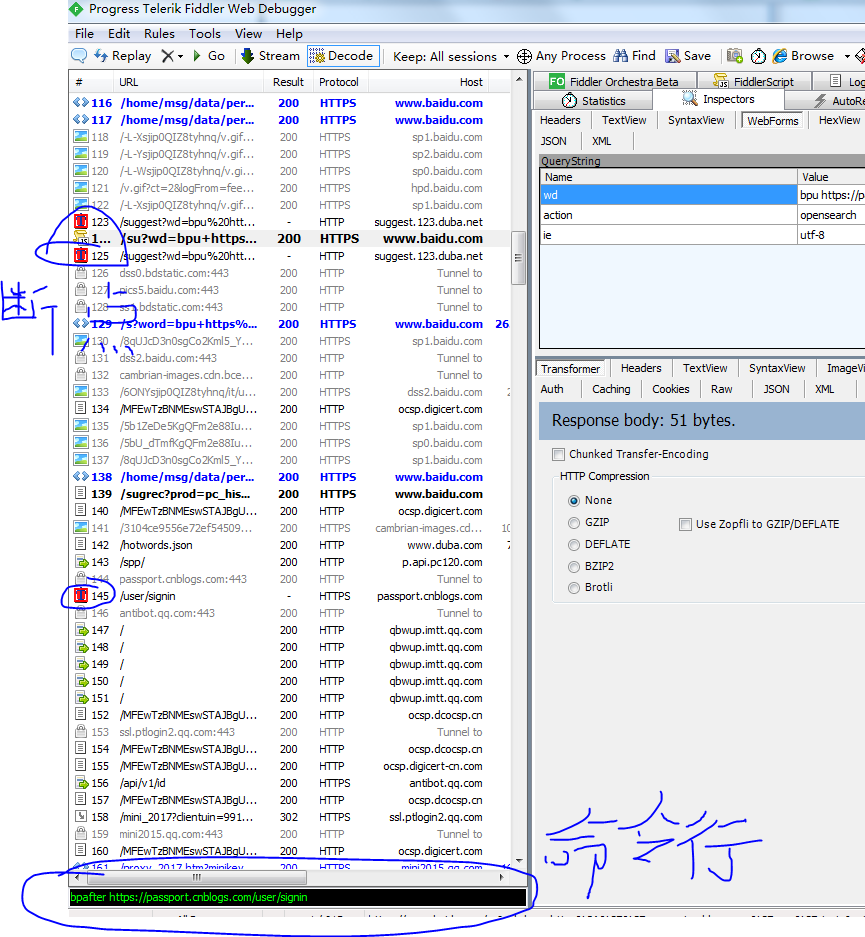Click lock tunnel icon of session 126
Viewport: 865px width, 937px height.
[81, 273]
